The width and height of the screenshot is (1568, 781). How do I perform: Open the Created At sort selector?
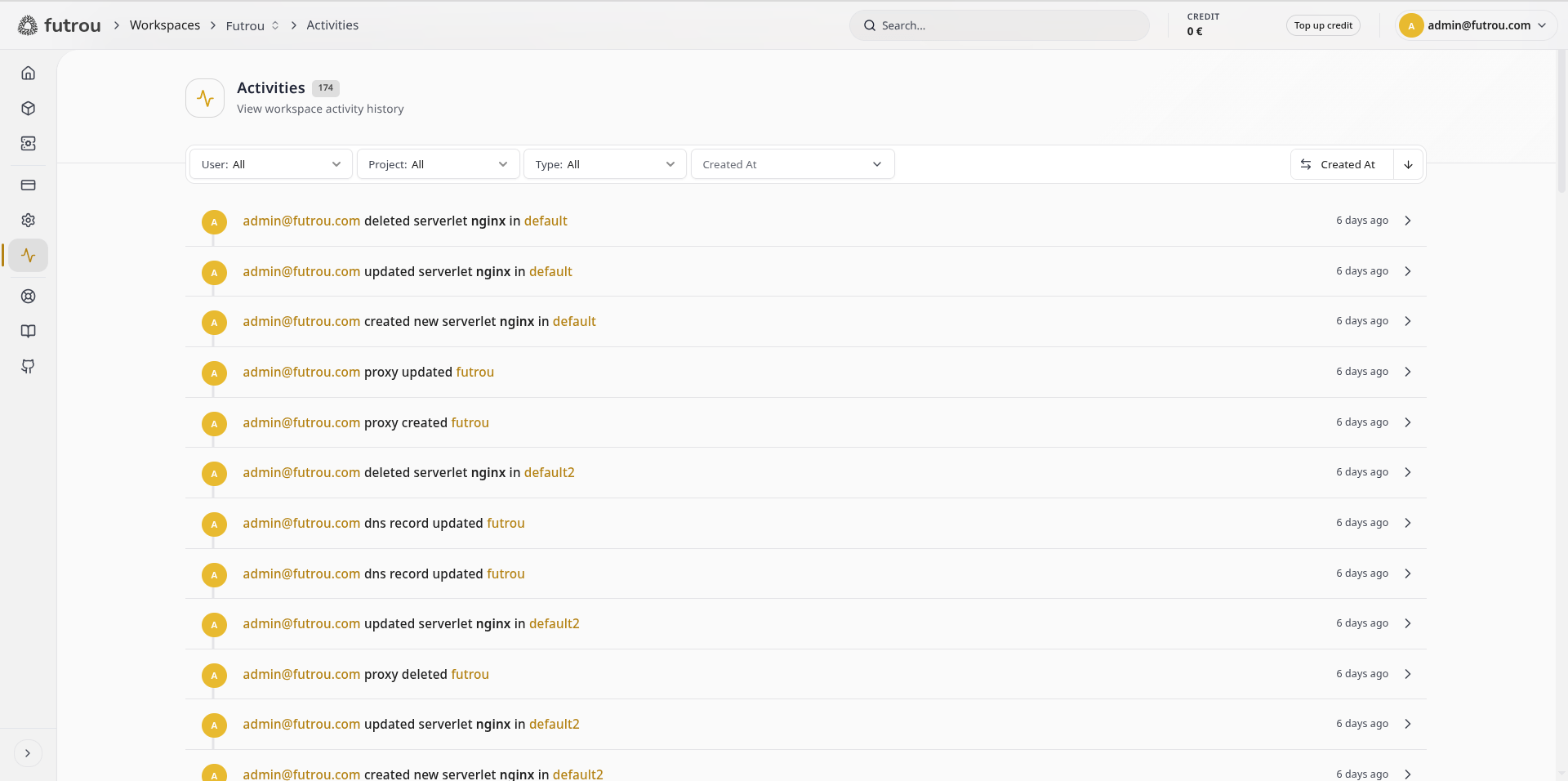1342,164
